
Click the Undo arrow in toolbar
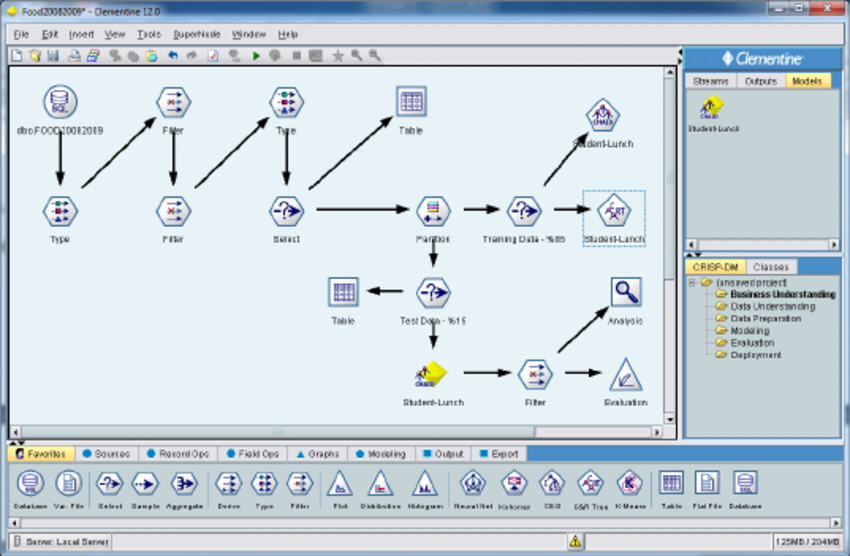click(x=173, y=56)
